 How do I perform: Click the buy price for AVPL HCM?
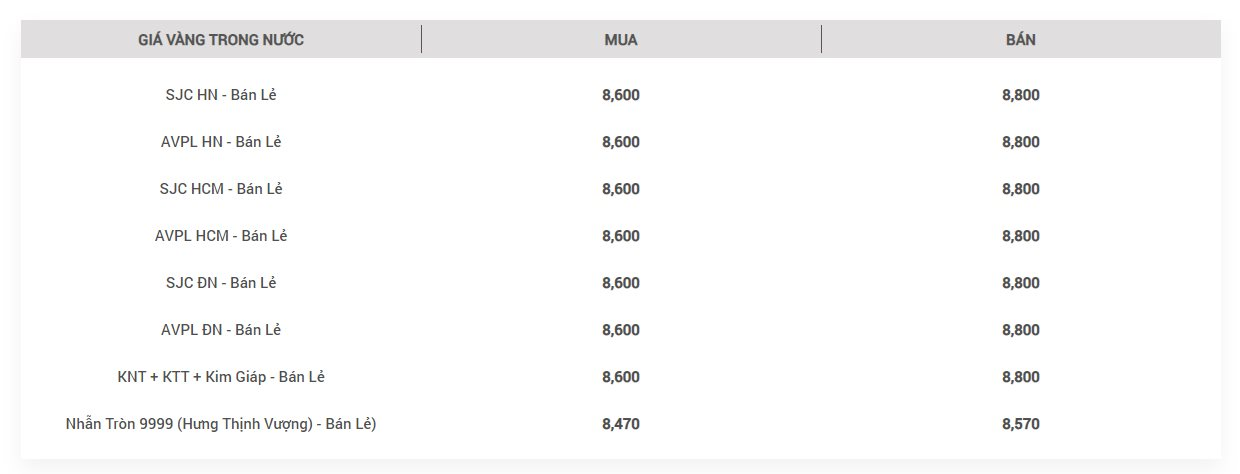(x=621, y=236)
